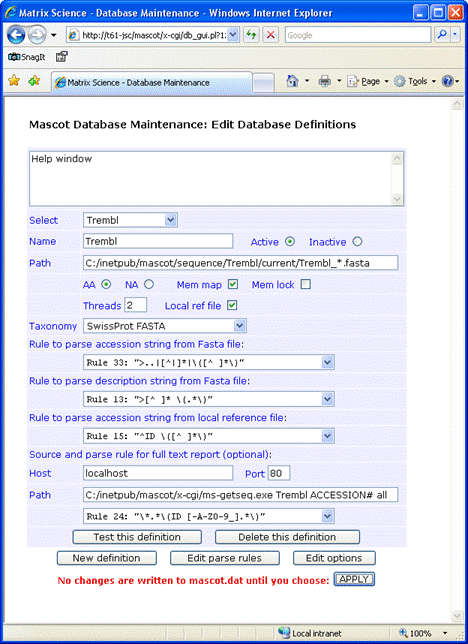This screenshot has height=644, width=468.
Task: Open the zoom level 100% control
Action: tap(424, 633)
